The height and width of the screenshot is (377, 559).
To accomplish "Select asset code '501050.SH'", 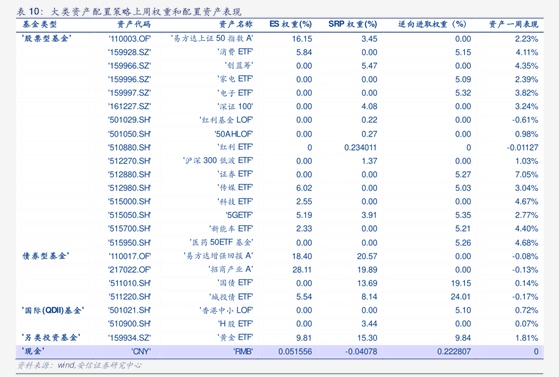I will pyautogui.click(x=129, y=134).
